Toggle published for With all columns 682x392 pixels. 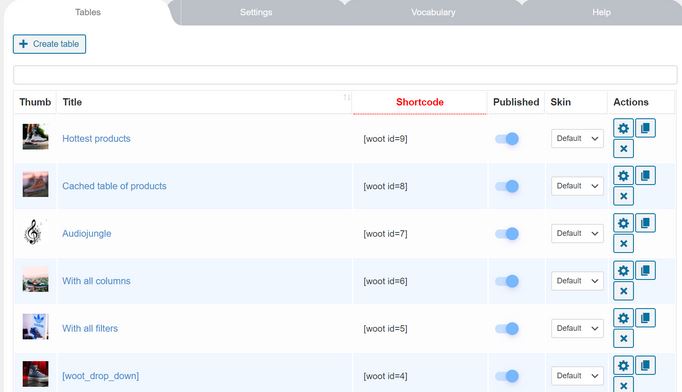point(507,281)
